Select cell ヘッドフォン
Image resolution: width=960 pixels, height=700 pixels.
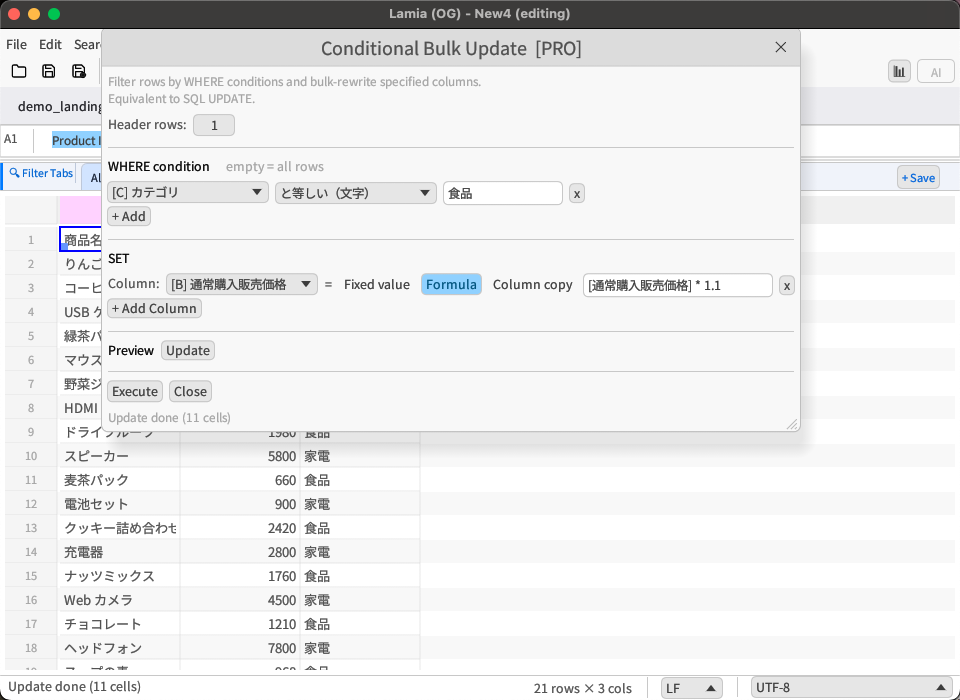119,648
